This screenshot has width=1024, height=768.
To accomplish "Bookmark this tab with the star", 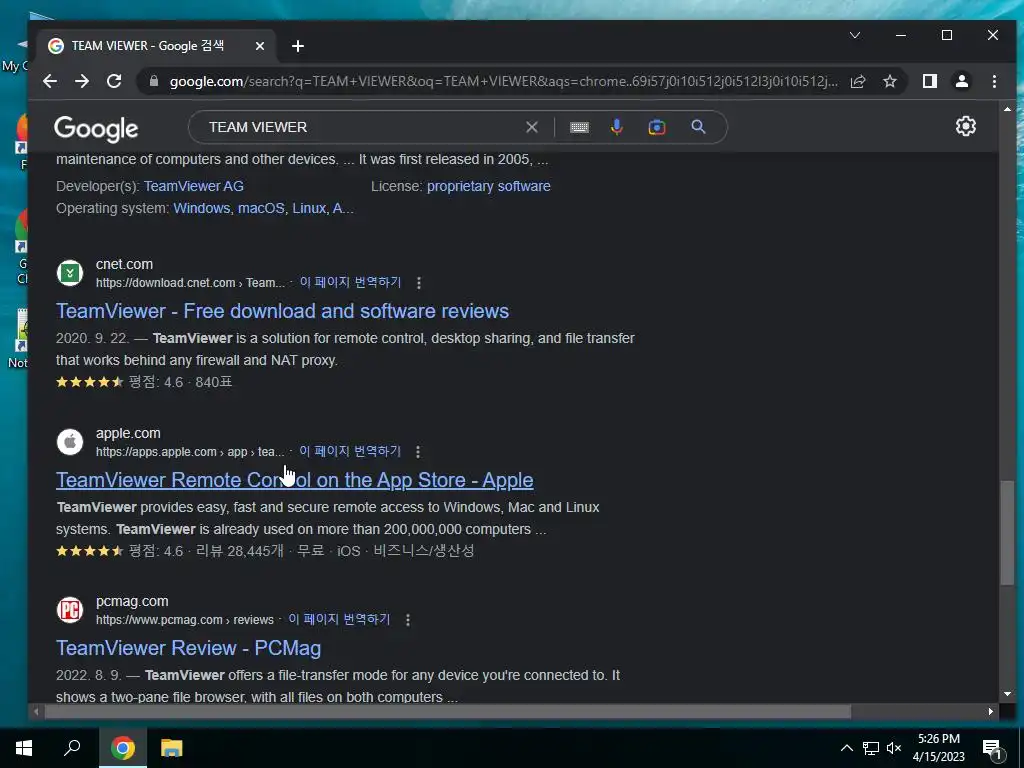I will (889, 81).
